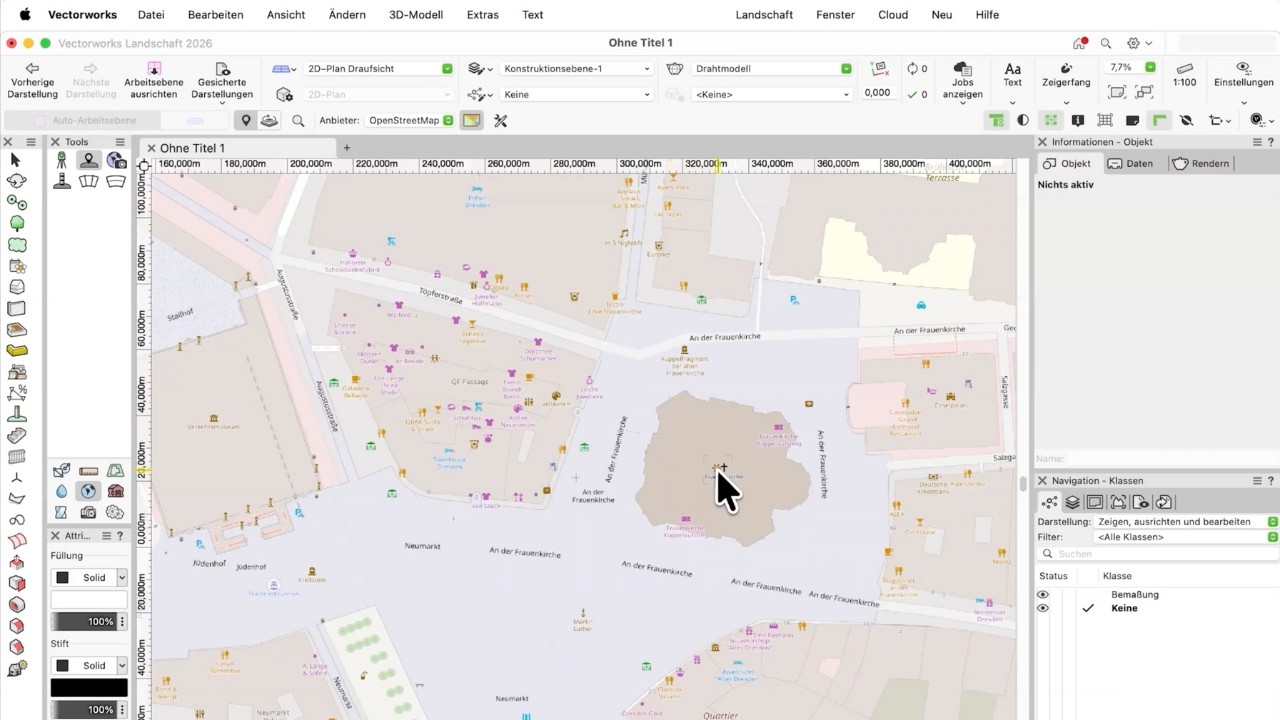Open the 3D-Modell menu
The width and height of the screenshot is (1280, 720).
[x=417, y=15]
